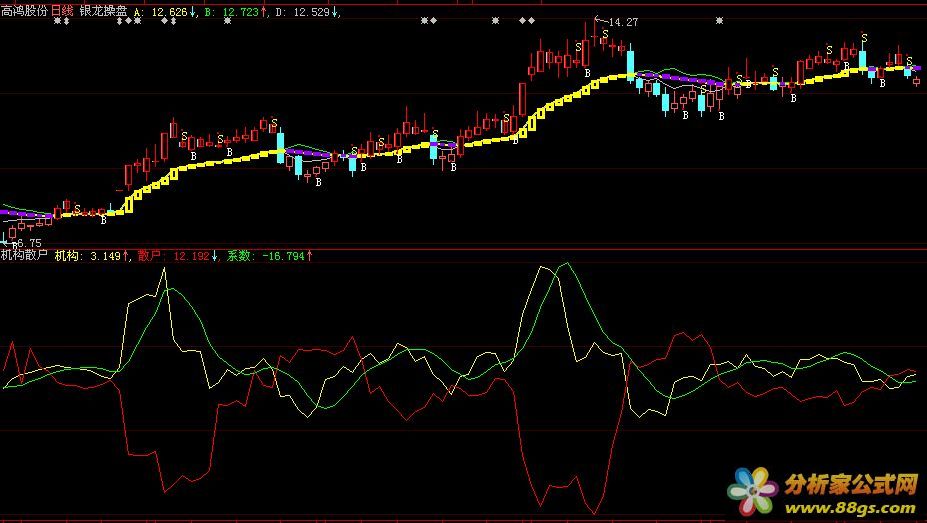Click the 14.27 high price label
The width and height of the screenshot is (927, 523).
pos(623,22)
